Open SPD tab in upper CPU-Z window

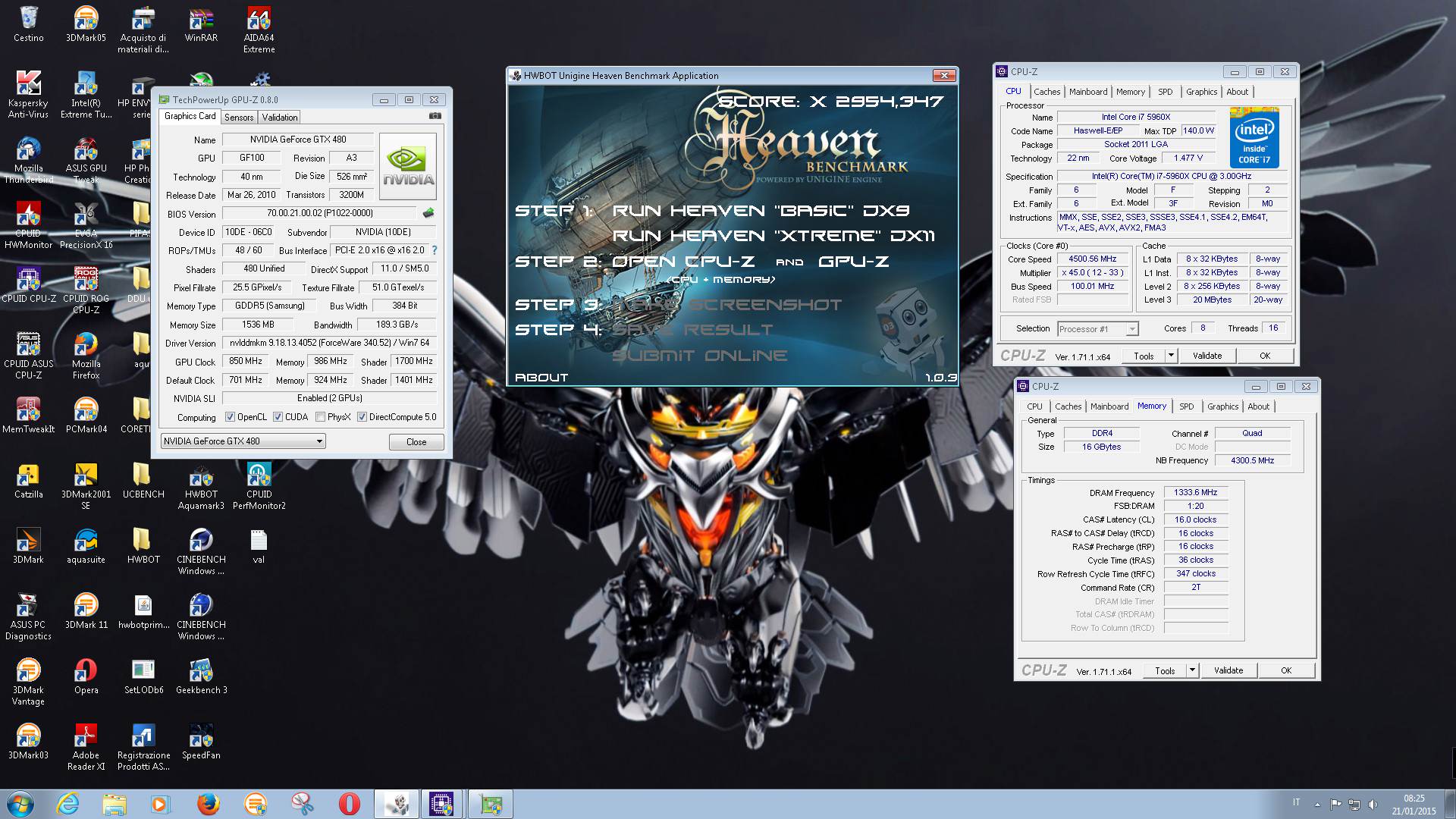click(1166, 92)
